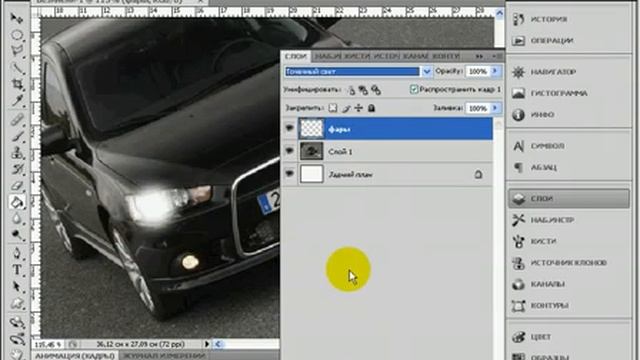
Task: Toggle lock transparent pixels
Action: (333, 108)
